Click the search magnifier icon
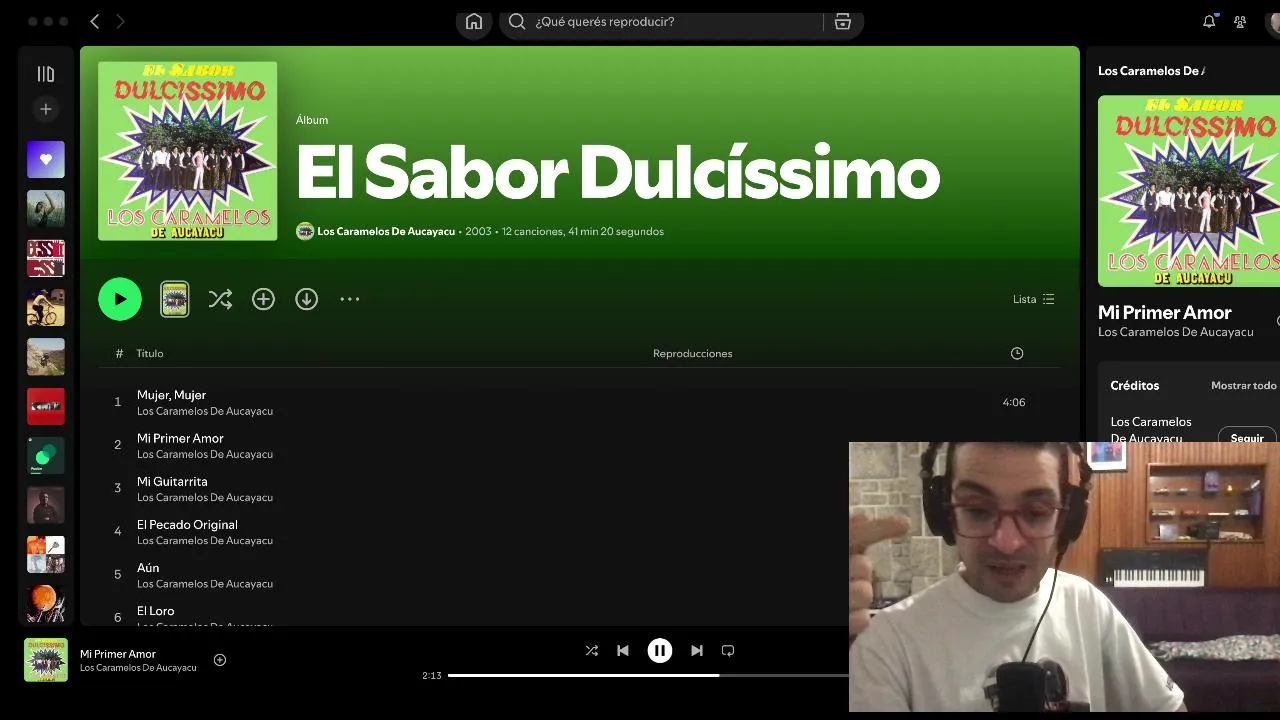 click(517, 21)
